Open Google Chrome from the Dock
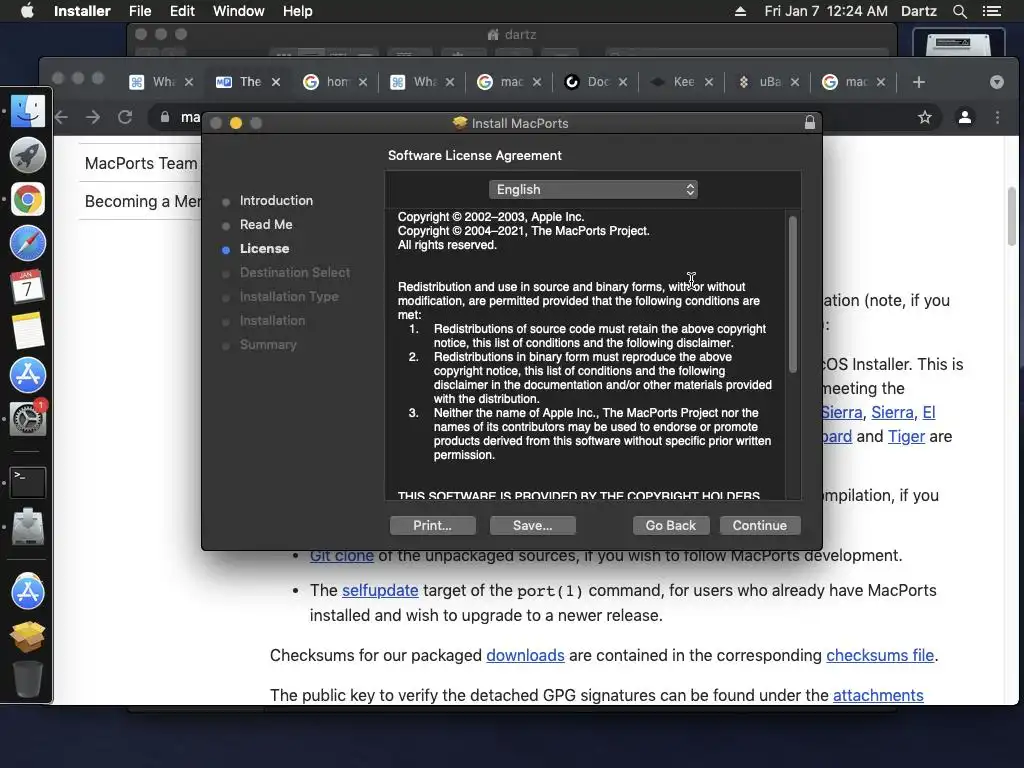Image resolution: width=1024 pixels, height=768 pixels. [x=27, y=199]
